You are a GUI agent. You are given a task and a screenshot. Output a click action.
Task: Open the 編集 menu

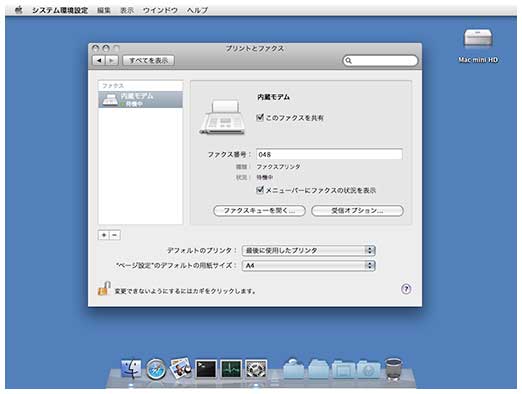pos(104,10)
